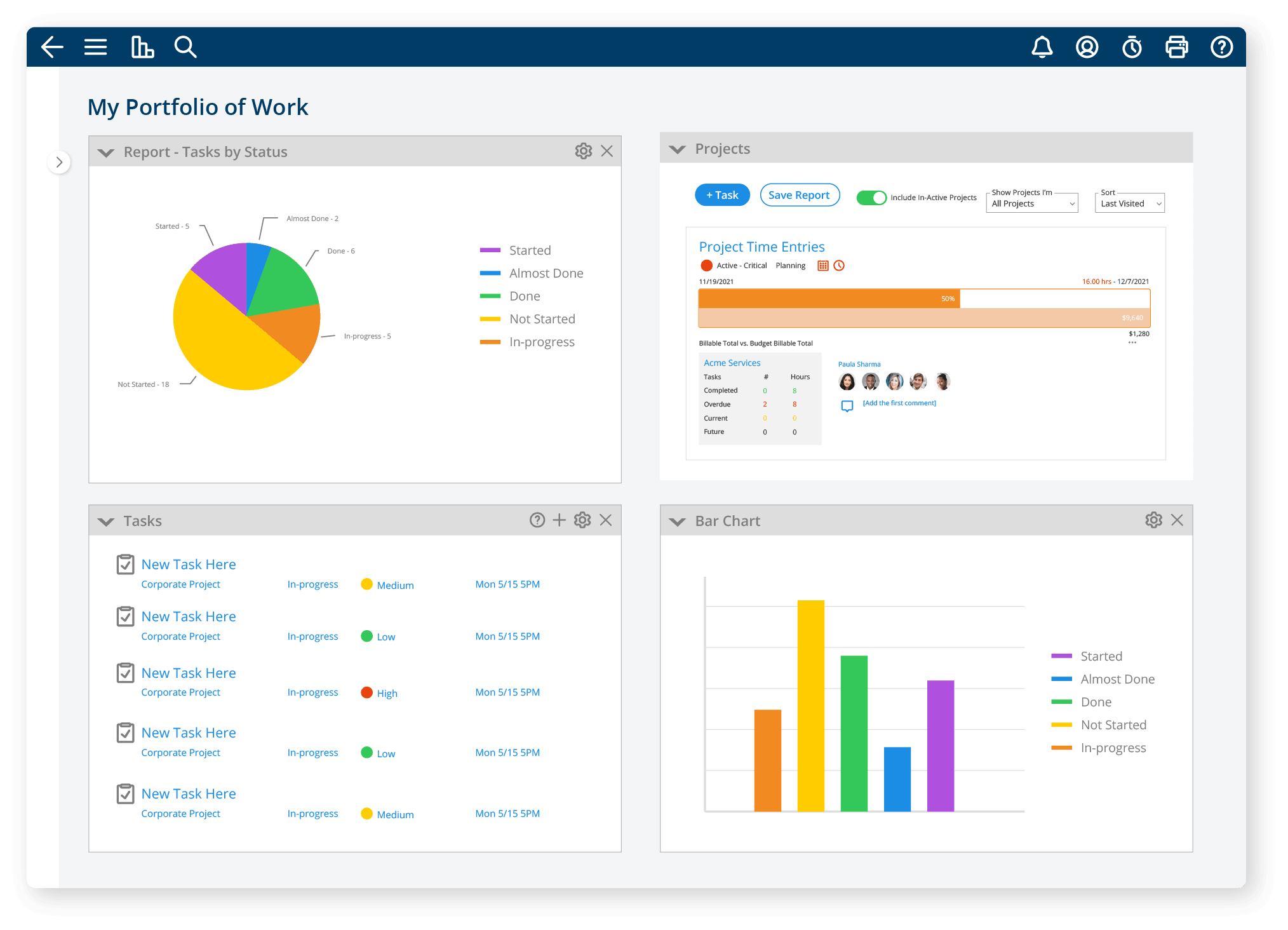Check off the fourth task, Low priority
Viewport: 1288px width, 930px height.
click(x=126, y=732)
